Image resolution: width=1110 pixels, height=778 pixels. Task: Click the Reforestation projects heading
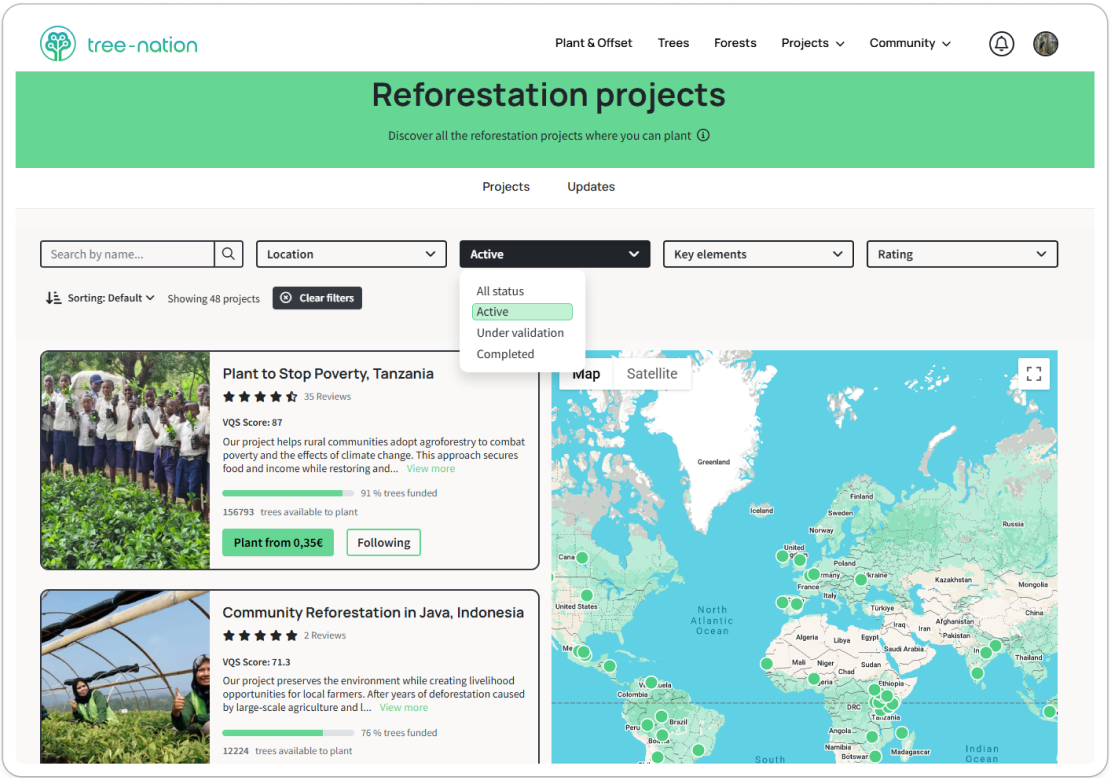(x=549, y=95)
